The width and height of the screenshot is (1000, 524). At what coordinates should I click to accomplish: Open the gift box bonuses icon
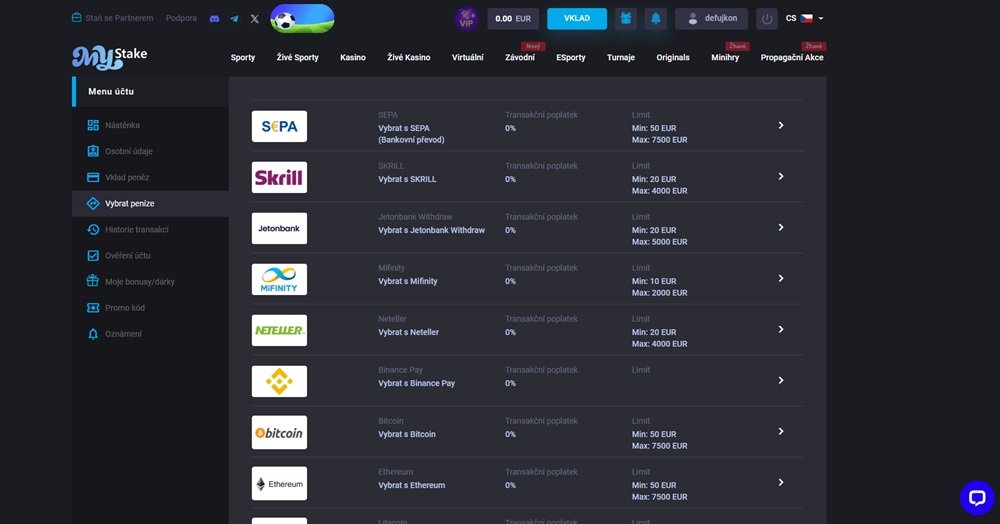[x=626, y=18]
